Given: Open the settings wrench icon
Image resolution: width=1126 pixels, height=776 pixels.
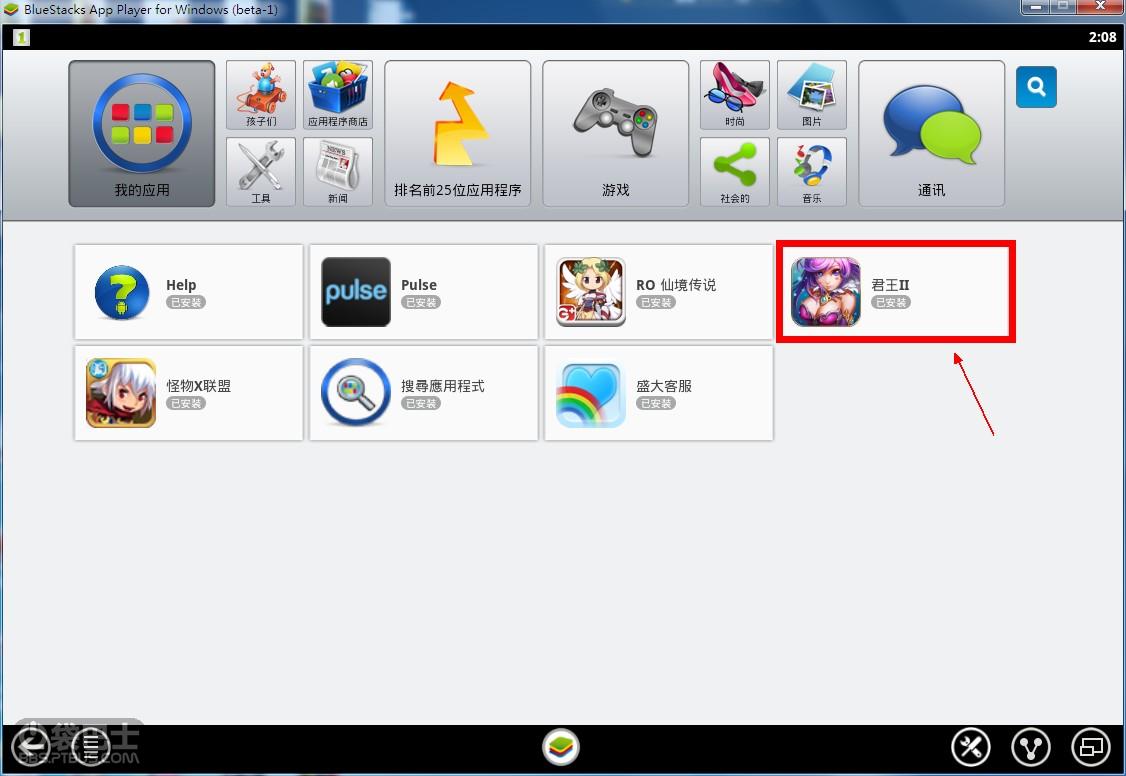Looking at the screenshot, I should tap(971, 747).
